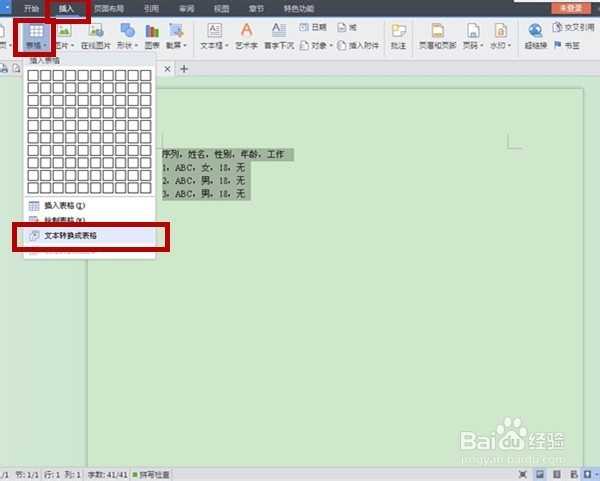Screen dimensions: 600x481
Task: Click the 交叉引用 cross-reference item
Action: (574, 27)
